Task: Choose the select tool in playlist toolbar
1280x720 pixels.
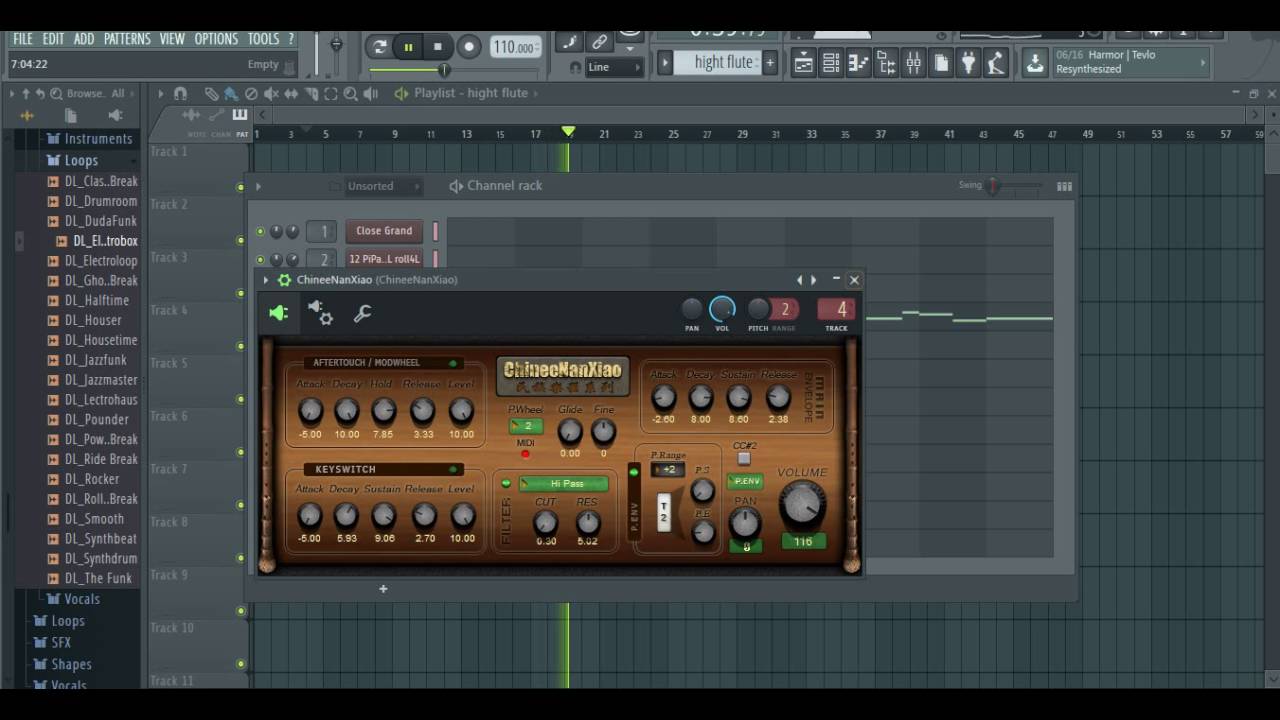Action: click(331, 93)
